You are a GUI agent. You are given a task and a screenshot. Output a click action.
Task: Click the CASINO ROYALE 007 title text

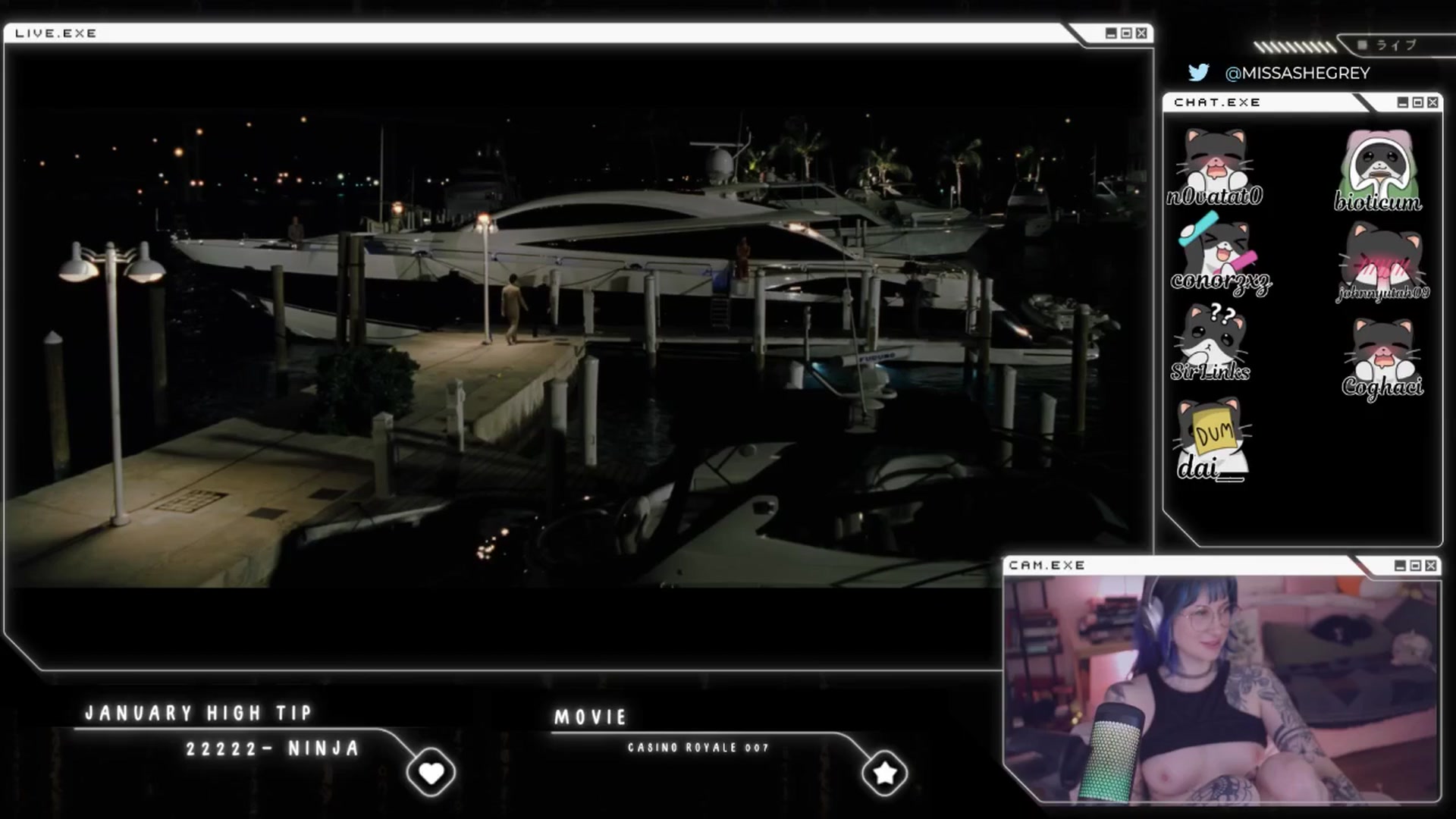click(x=698, y=748)
